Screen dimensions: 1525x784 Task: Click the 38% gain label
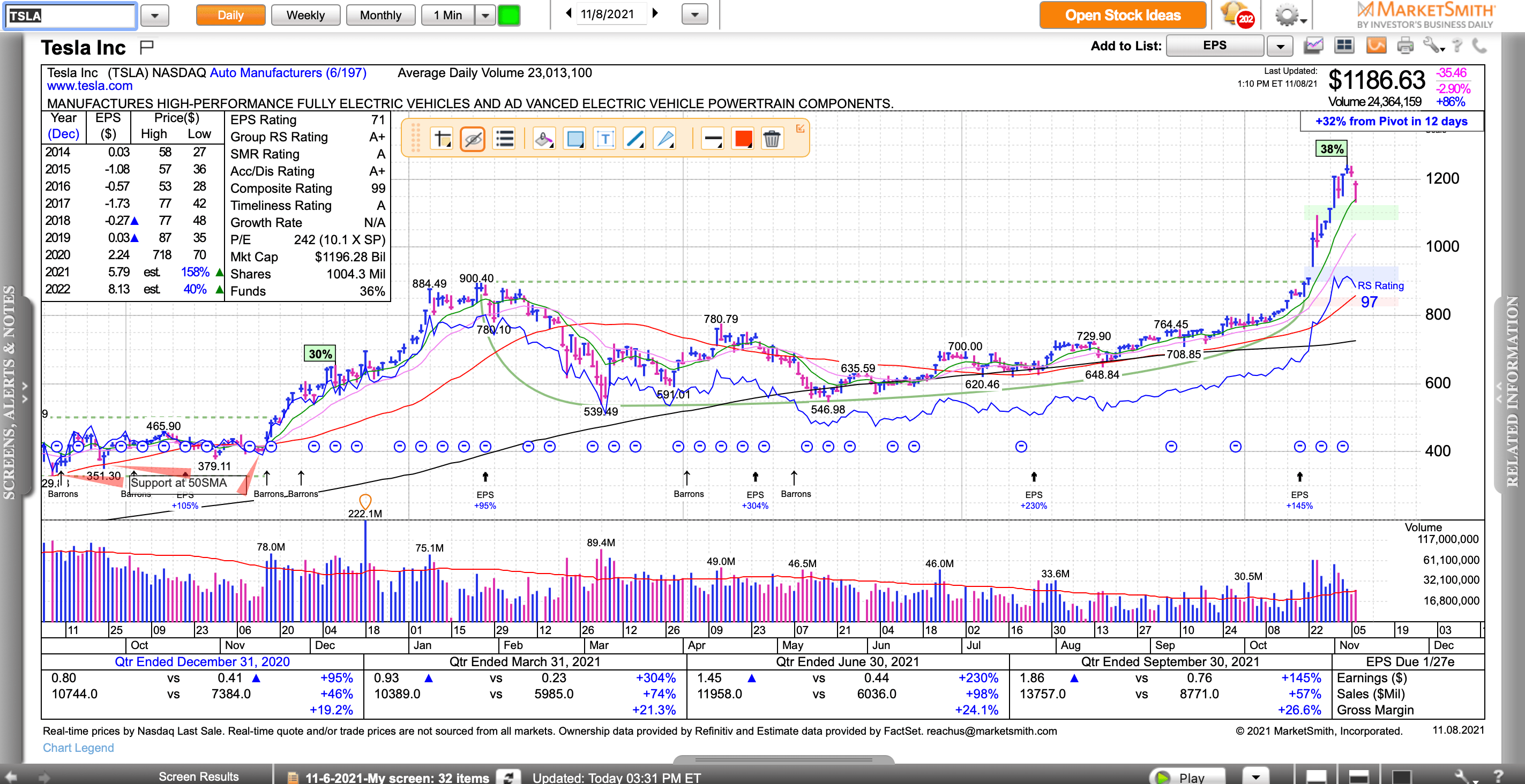[1332, 149]
